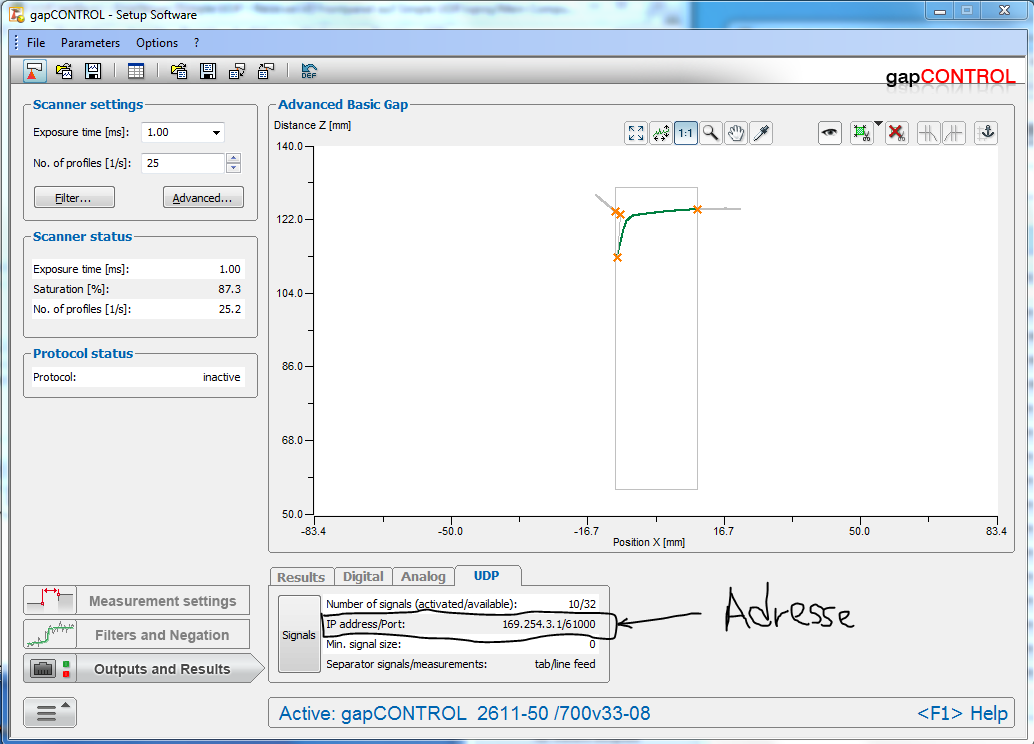
Task: Remove cutting range red X icon
Action: point(896,133)
